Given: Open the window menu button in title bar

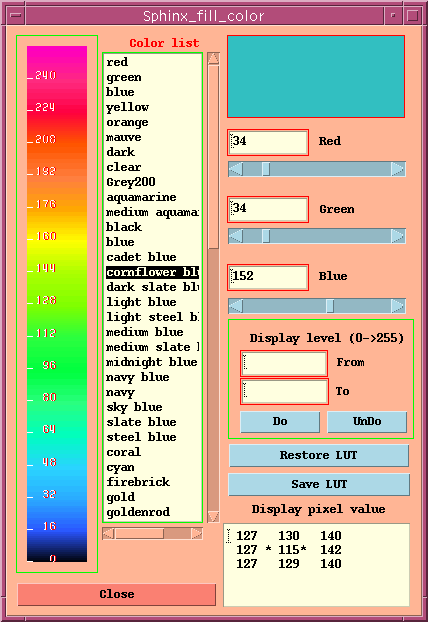Looking at the screenshot, I should (x=16, y=16).
